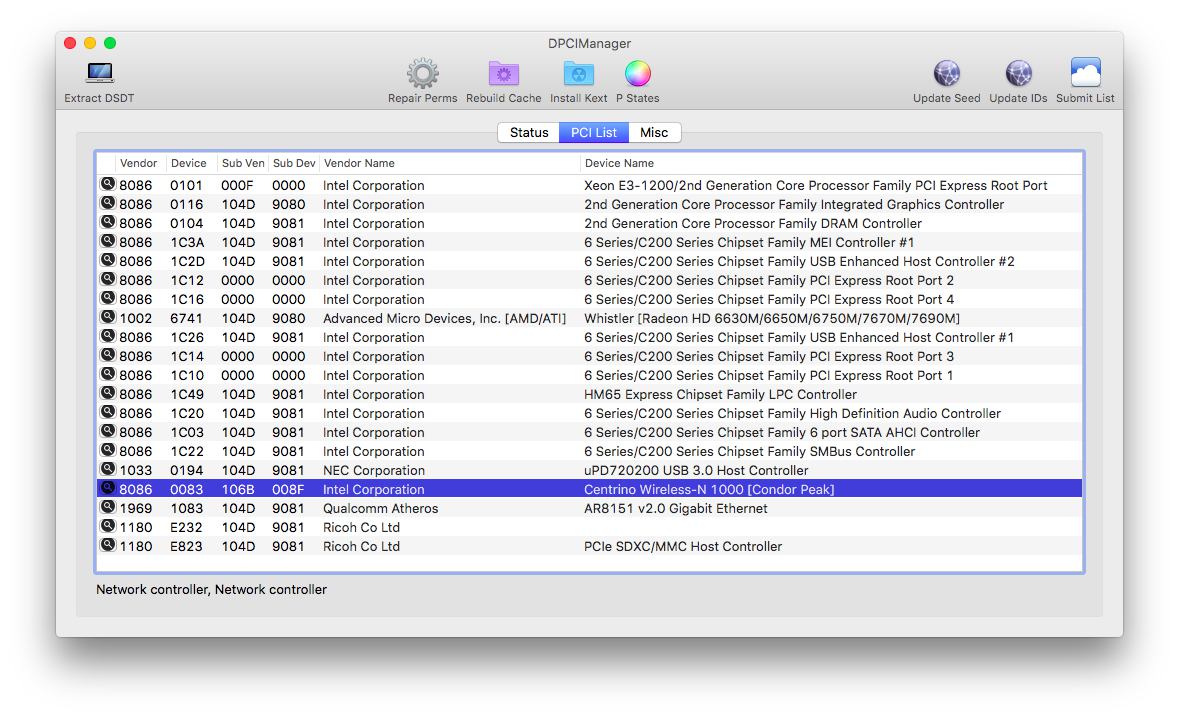Click search icon for High Definition Audio Controller row

108,412
